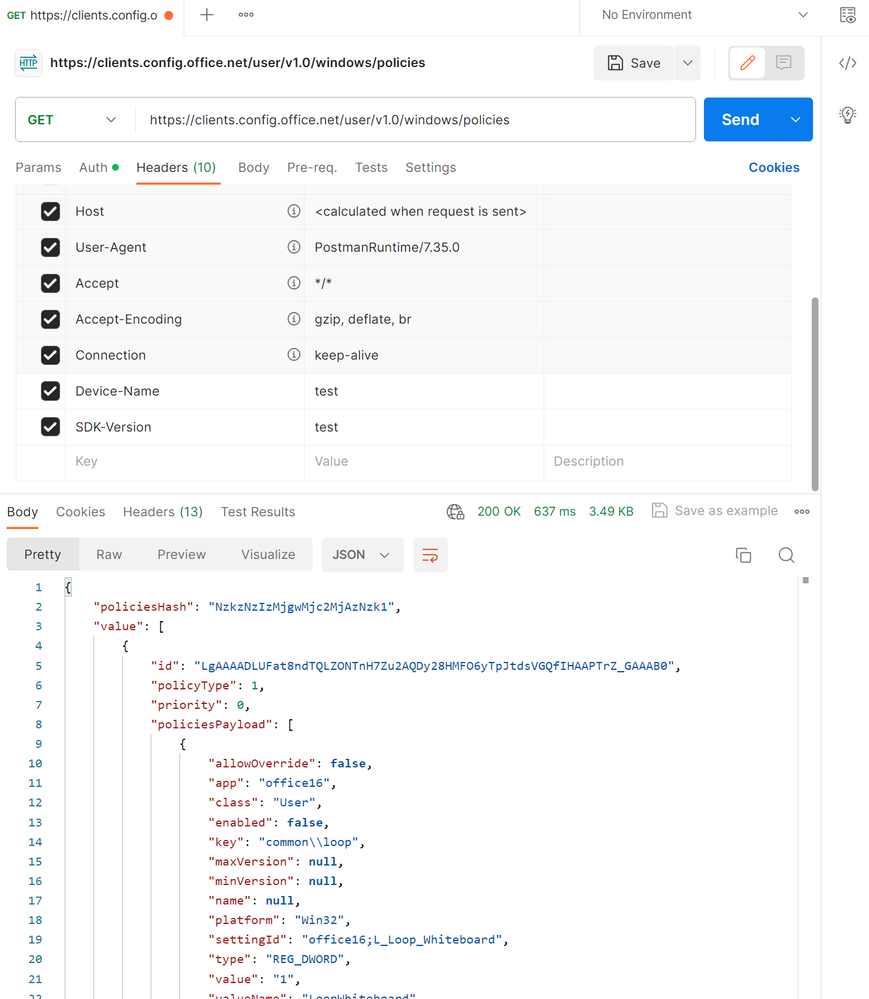This screenshot has height=999, width=869.
Task: Click the pencil edit mode icon
Action: pyautogui.click(x=747, y=63)
